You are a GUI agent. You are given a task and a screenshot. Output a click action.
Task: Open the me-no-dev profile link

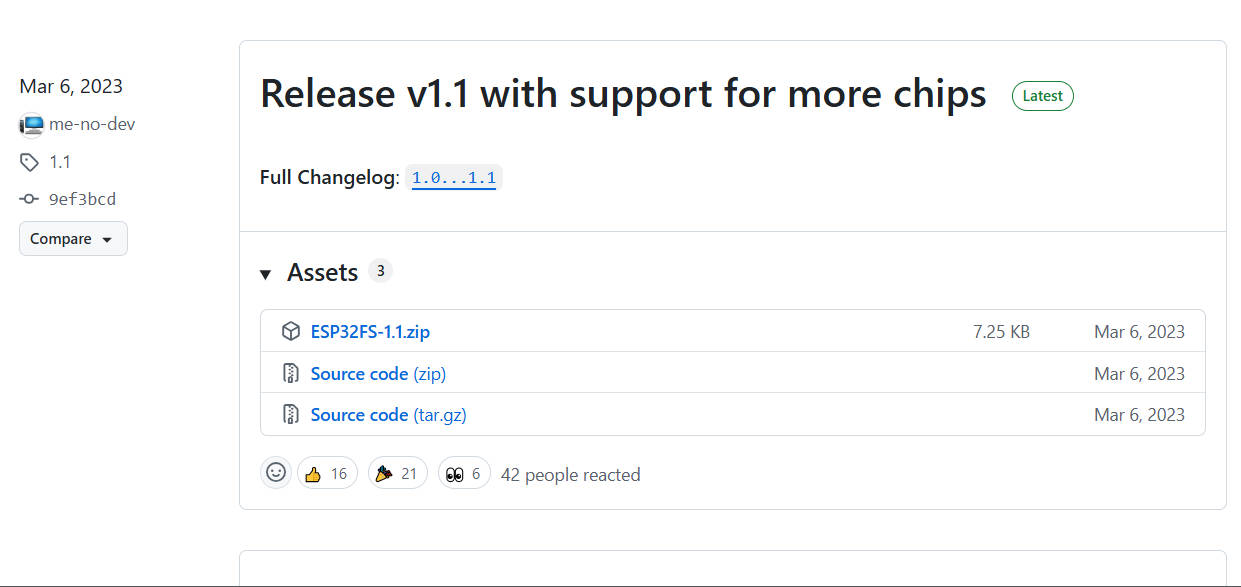pos(92,125)
